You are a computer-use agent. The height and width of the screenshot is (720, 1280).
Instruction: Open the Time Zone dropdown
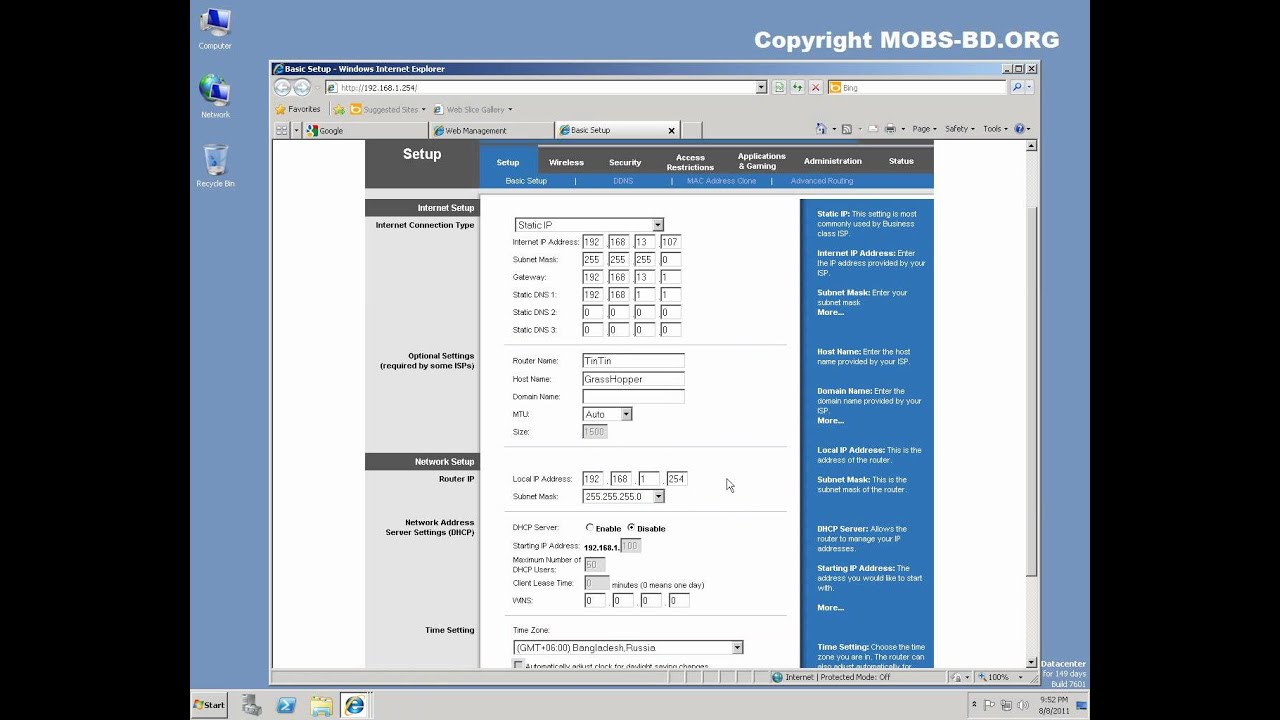pos(628,647)
